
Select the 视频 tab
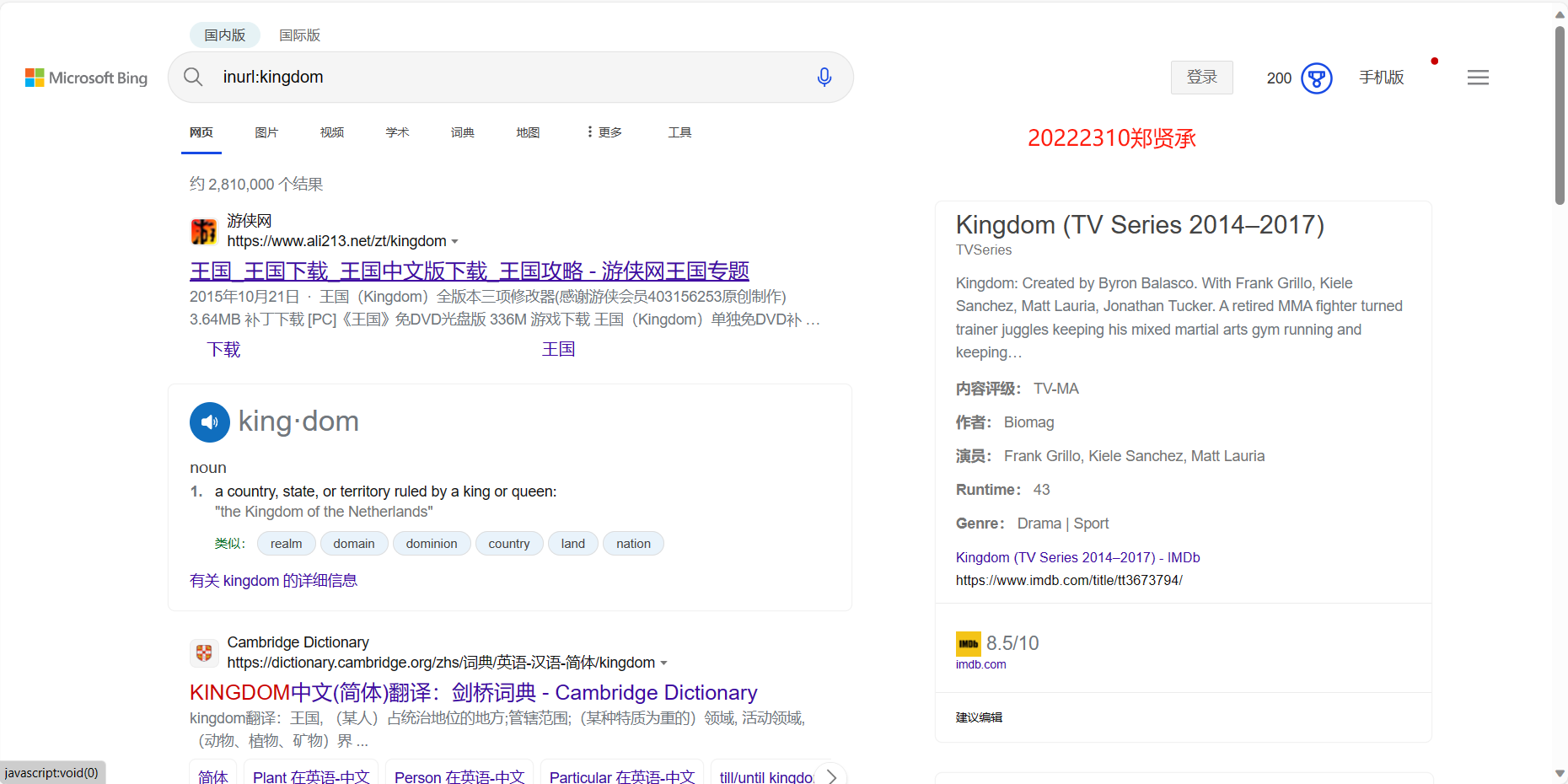tap(332, 132)
